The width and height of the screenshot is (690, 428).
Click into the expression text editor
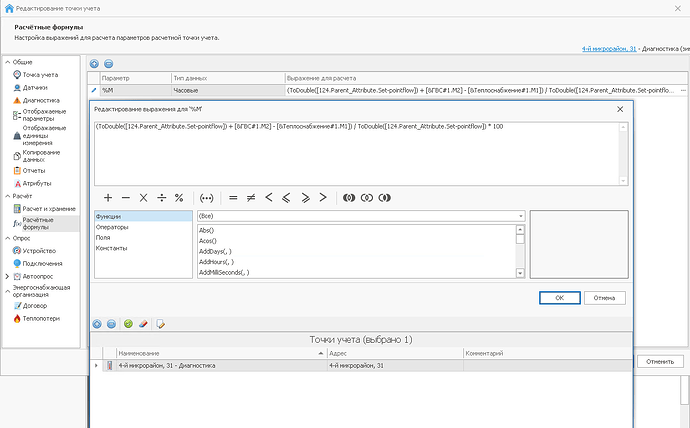tap(357, 154)
